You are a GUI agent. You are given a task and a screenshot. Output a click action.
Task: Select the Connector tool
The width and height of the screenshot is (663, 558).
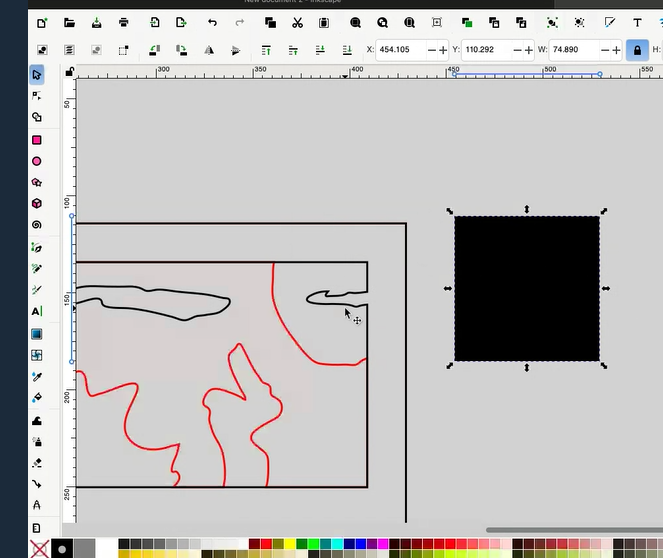(37, 484)
